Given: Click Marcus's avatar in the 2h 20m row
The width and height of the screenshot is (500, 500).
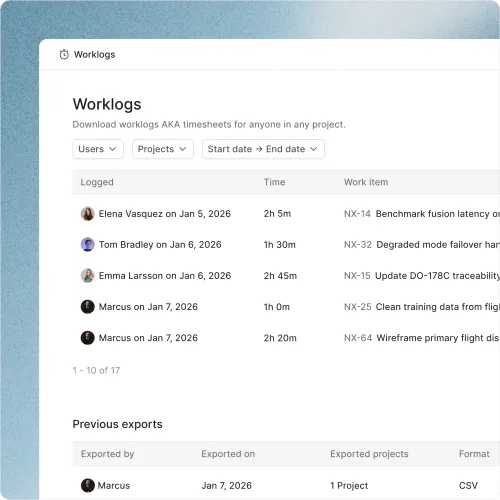Looking at the screenshot, I should pos(88,338).
